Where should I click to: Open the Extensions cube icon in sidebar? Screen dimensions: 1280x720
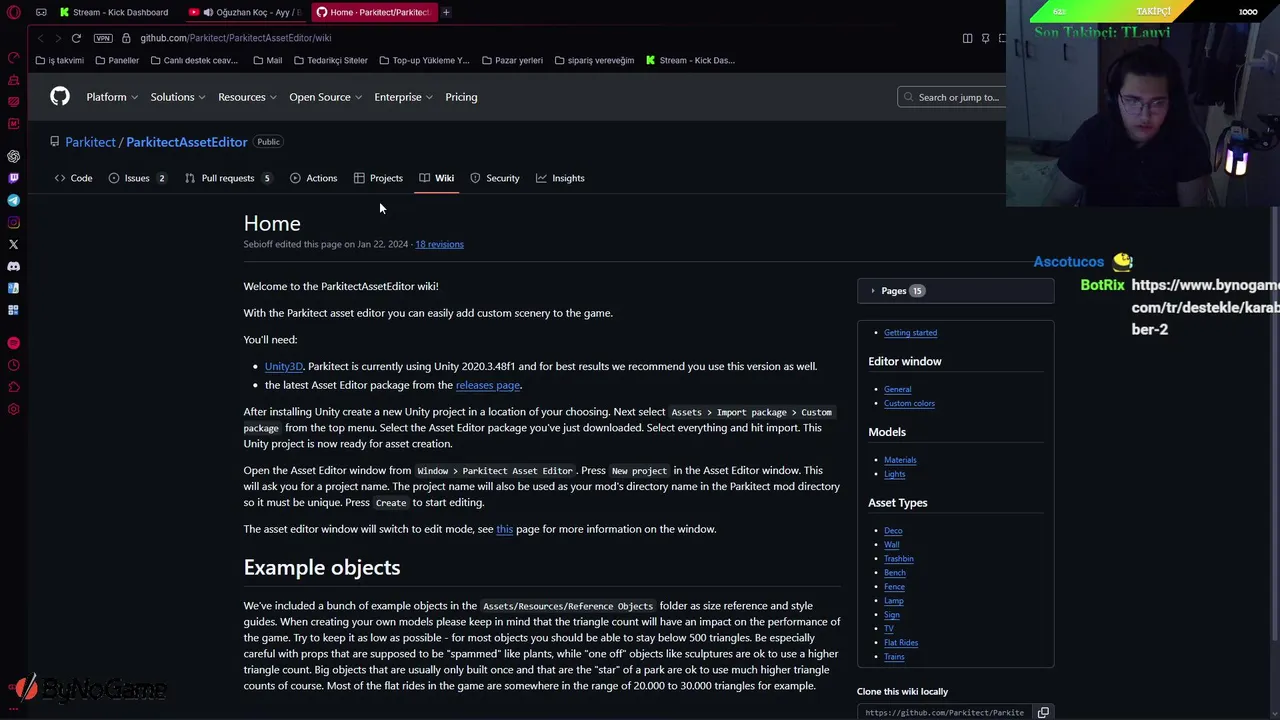(x=13, y=387)
